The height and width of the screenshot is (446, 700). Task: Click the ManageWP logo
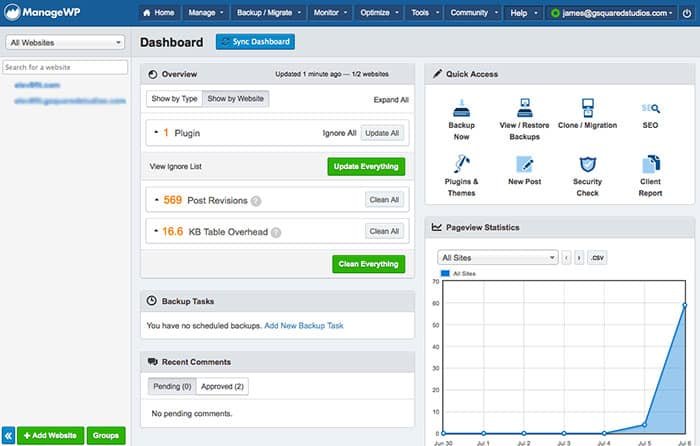point(42,12)
